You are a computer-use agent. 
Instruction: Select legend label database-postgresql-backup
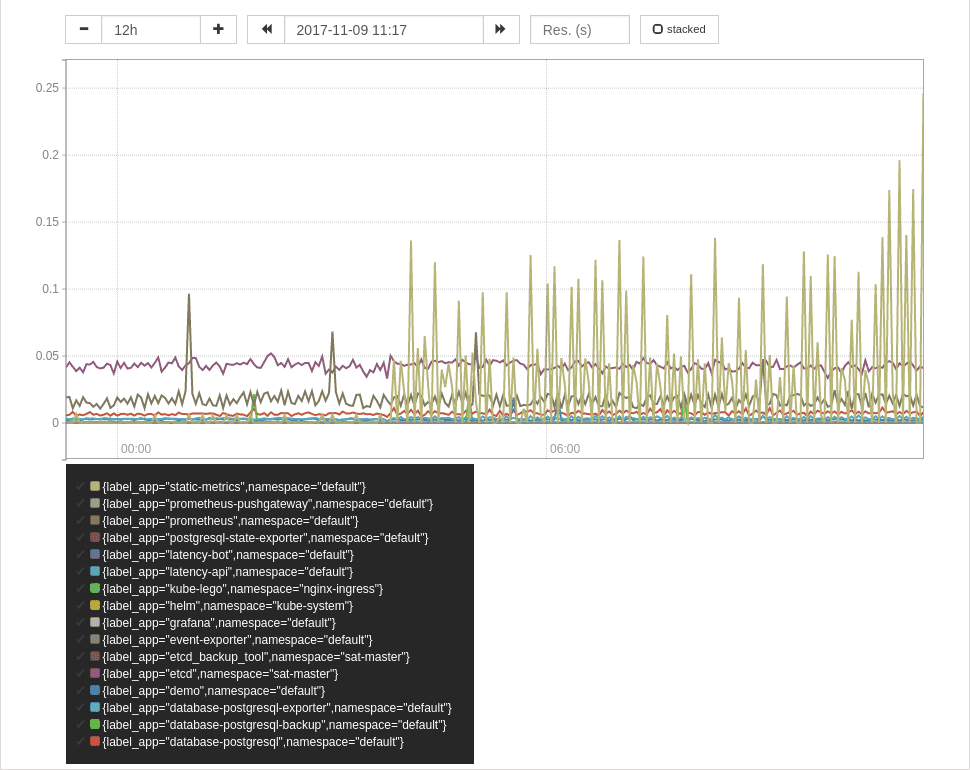(x=274, y=725)
